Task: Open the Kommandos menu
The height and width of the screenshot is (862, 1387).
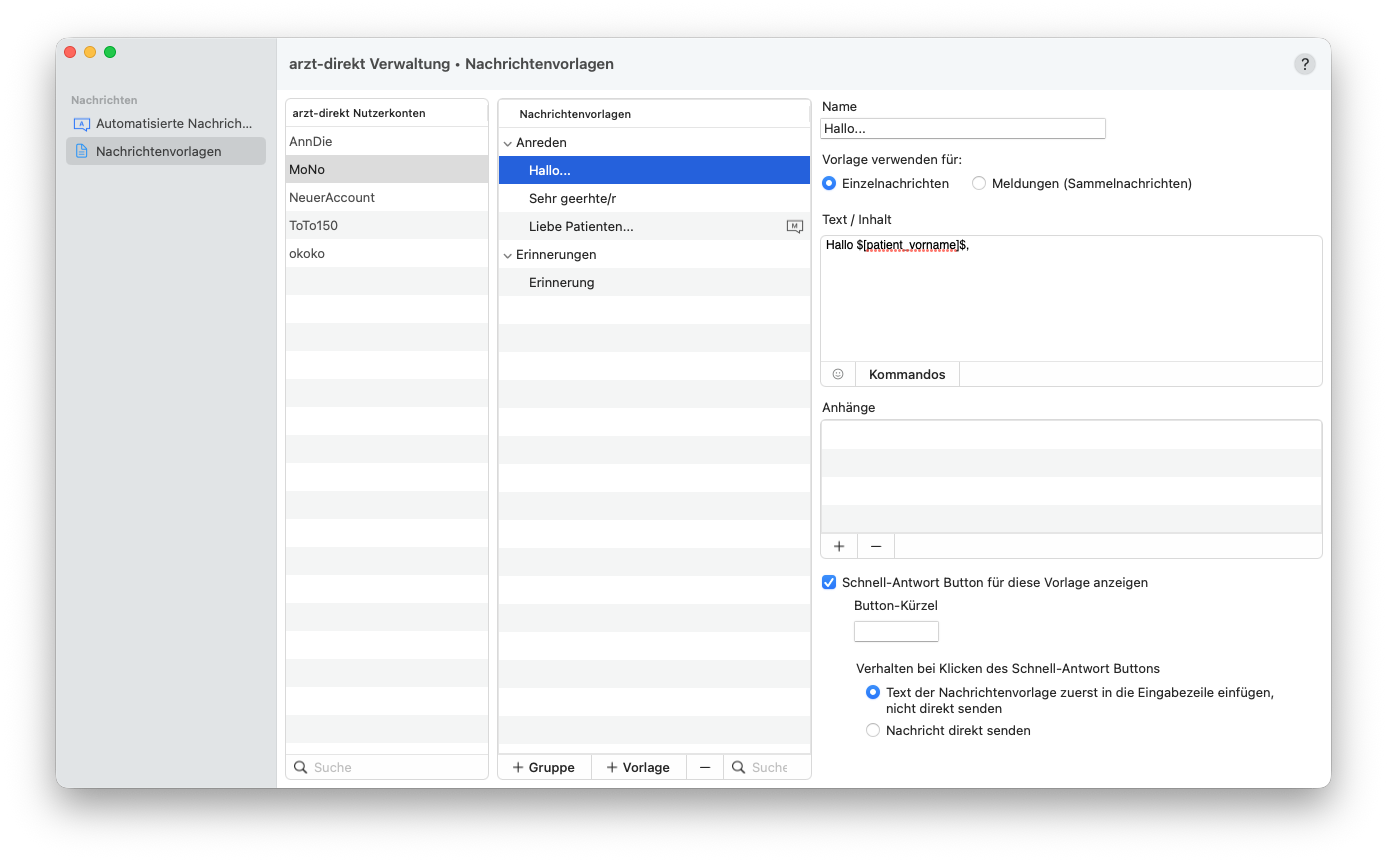Action: click(907, 374)
